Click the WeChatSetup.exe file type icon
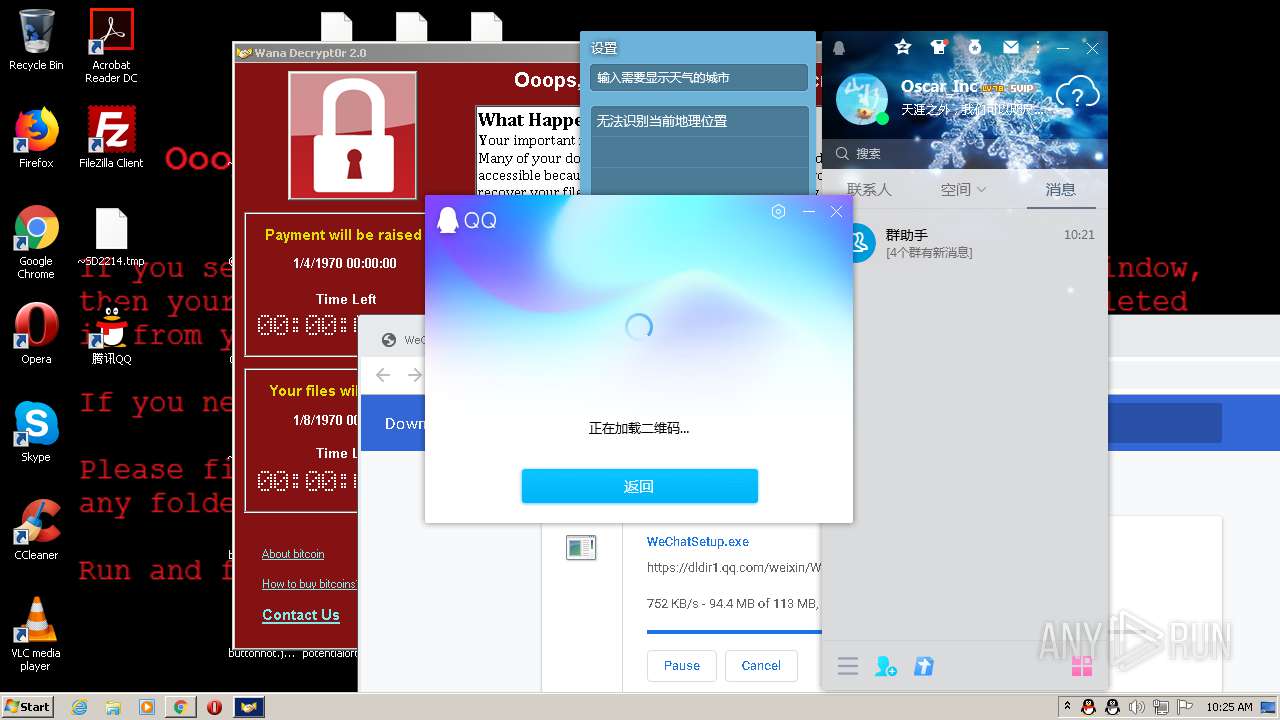This screenshot has height=720, width=1280. [581, 547]
